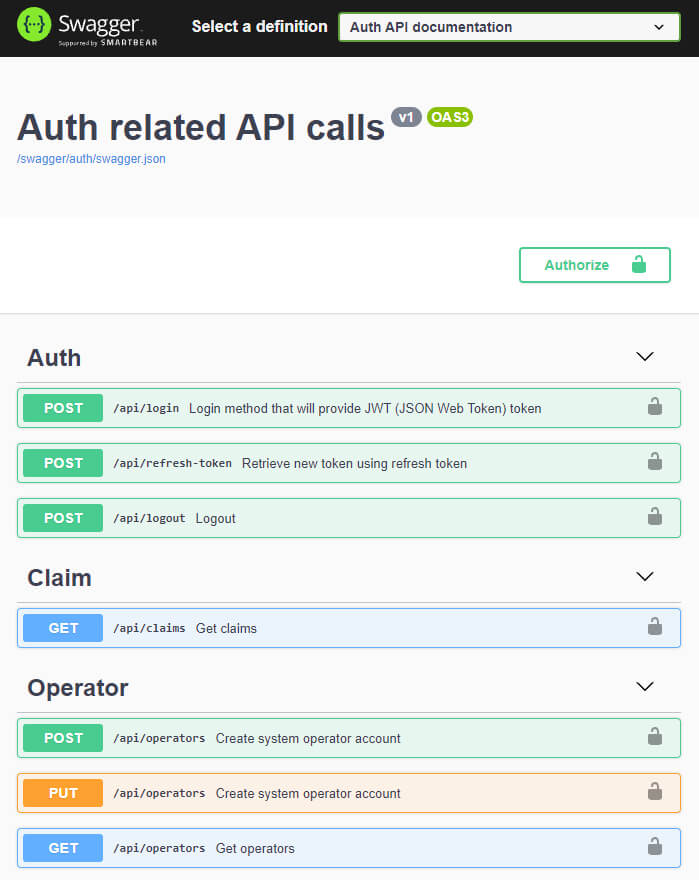Click the Swagger logo icon
This screenshot has width=699, height=880.
click(34, 25)
